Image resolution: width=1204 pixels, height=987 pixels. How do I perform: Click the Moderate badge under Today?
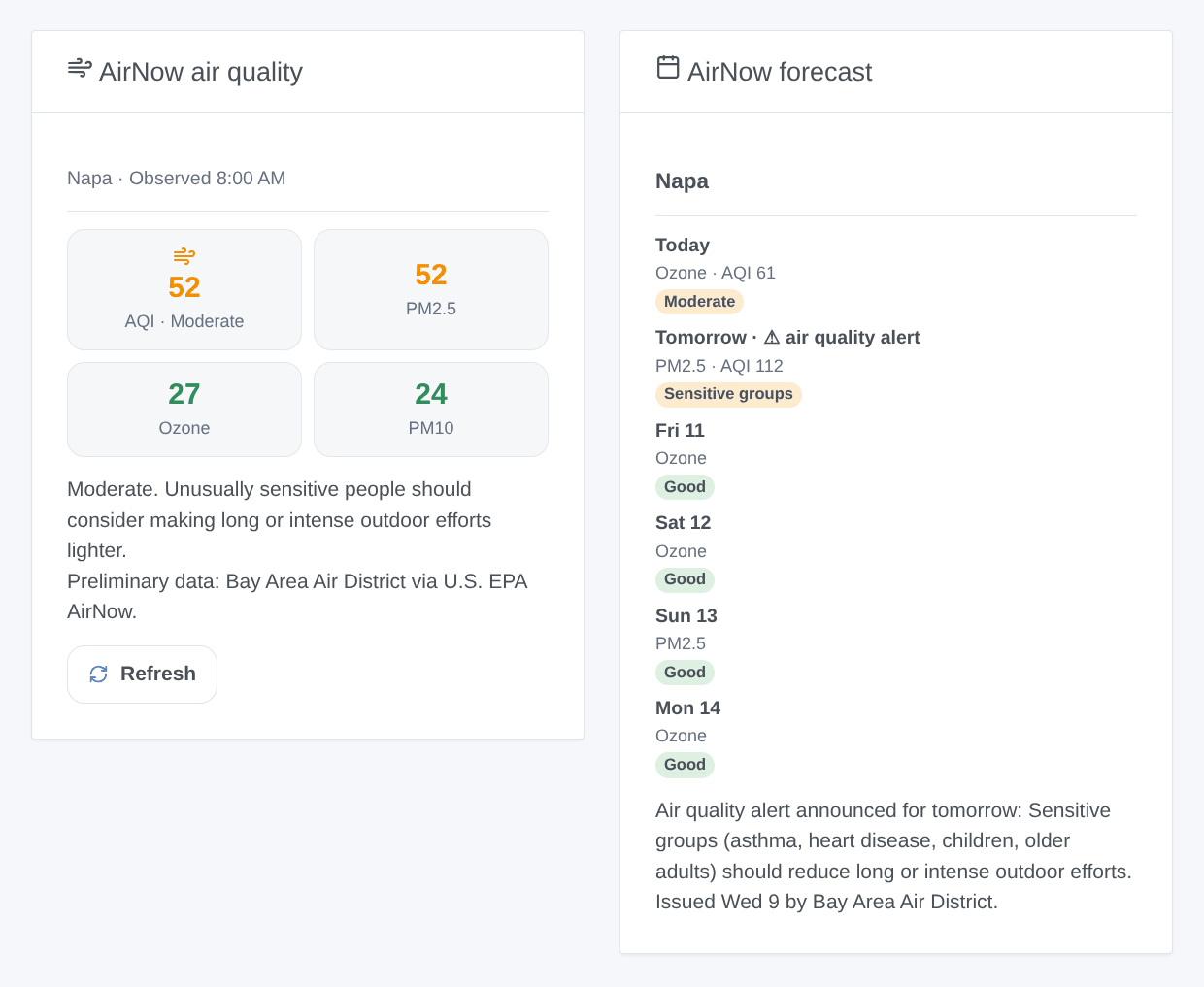pyautogui.click(x=699, y=302)
